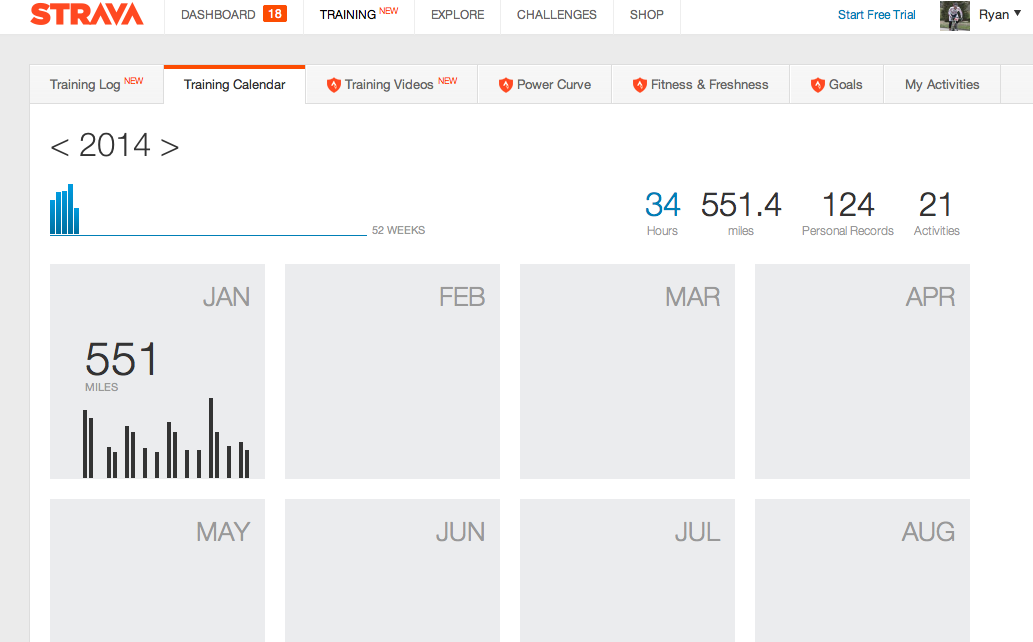Open the Training menu in top navigation
This screenshot has height=642, width=1033.
(347, 15)
